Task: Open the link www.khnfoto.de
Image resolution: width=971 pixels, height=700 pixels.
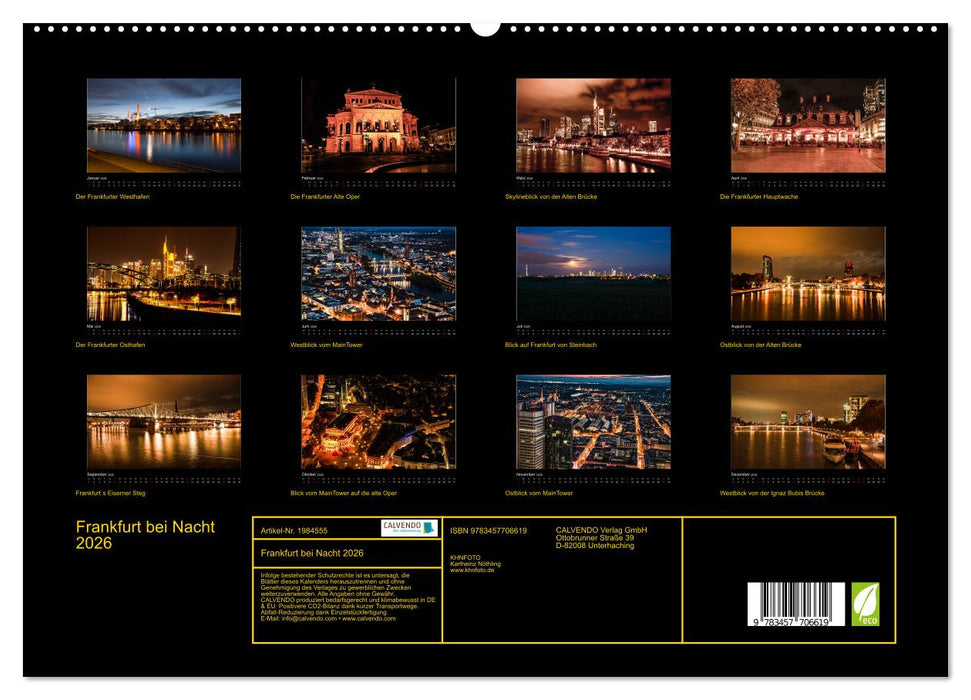Action: point(473,571)
